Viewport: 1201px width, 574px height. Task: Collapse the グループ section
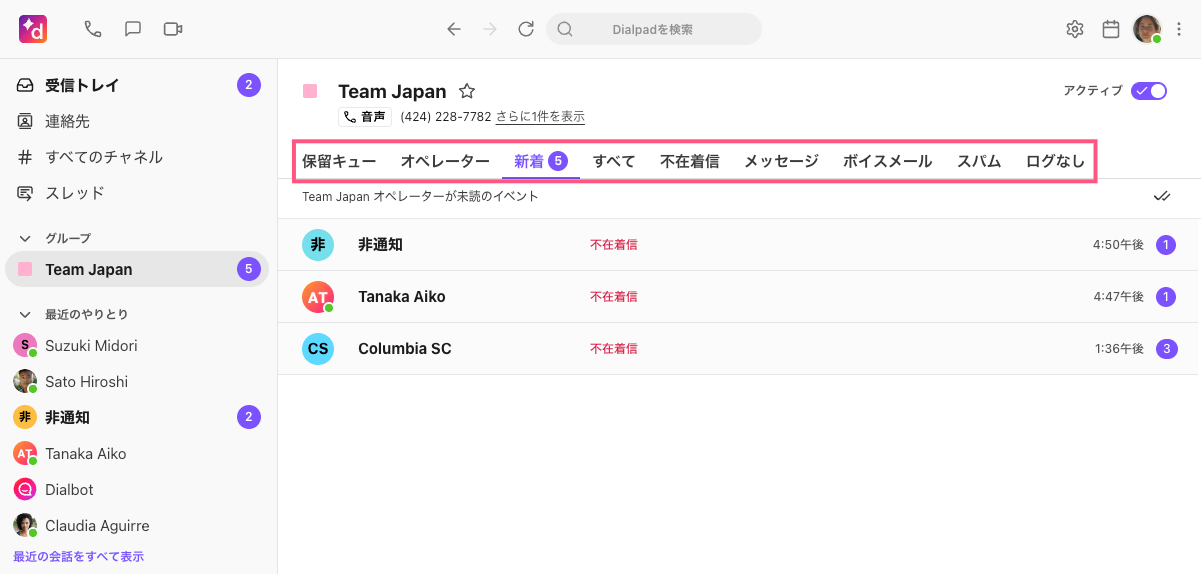point(25,238)
